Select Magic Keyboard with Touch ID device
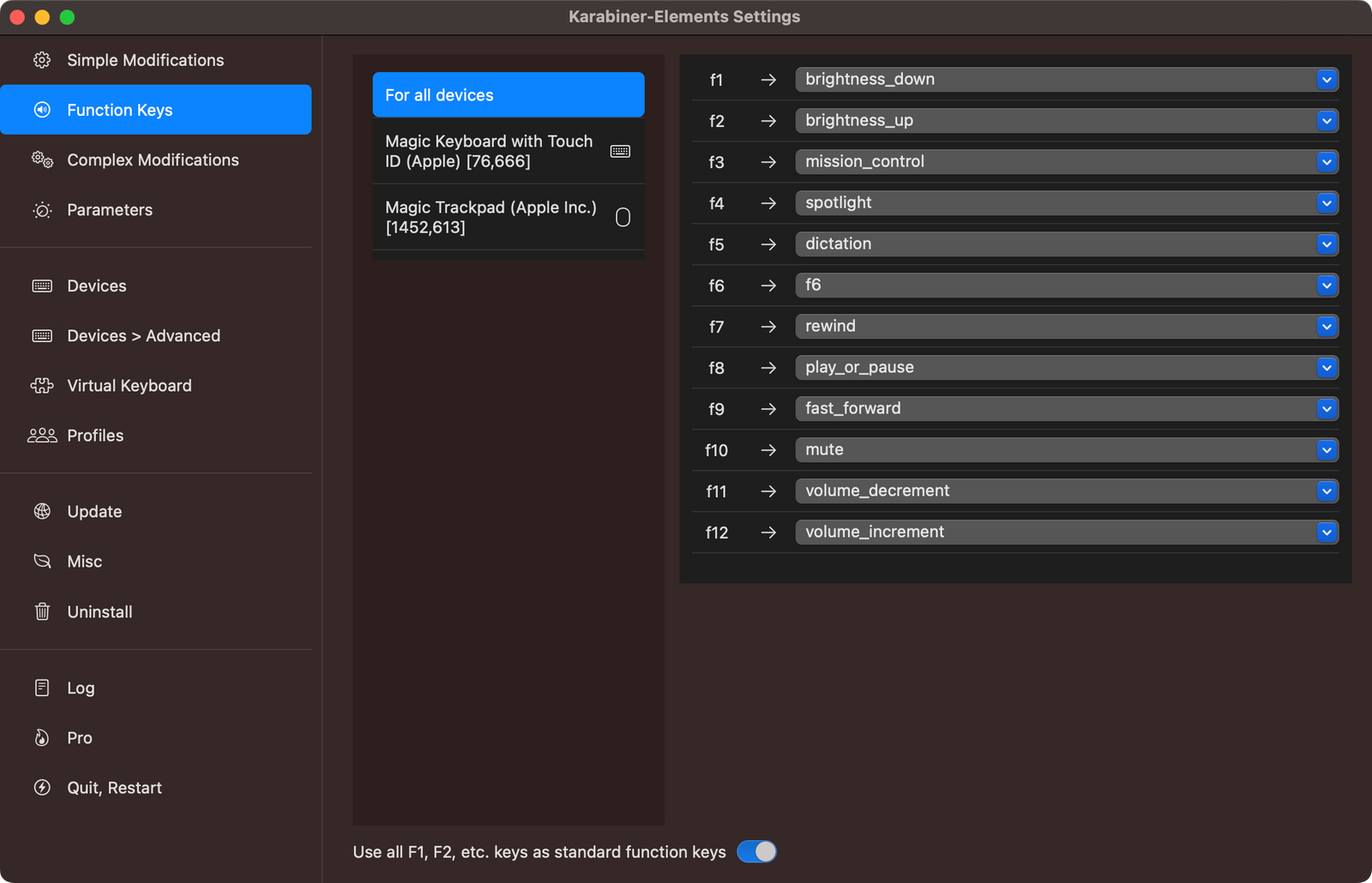 tap(508, 152)
